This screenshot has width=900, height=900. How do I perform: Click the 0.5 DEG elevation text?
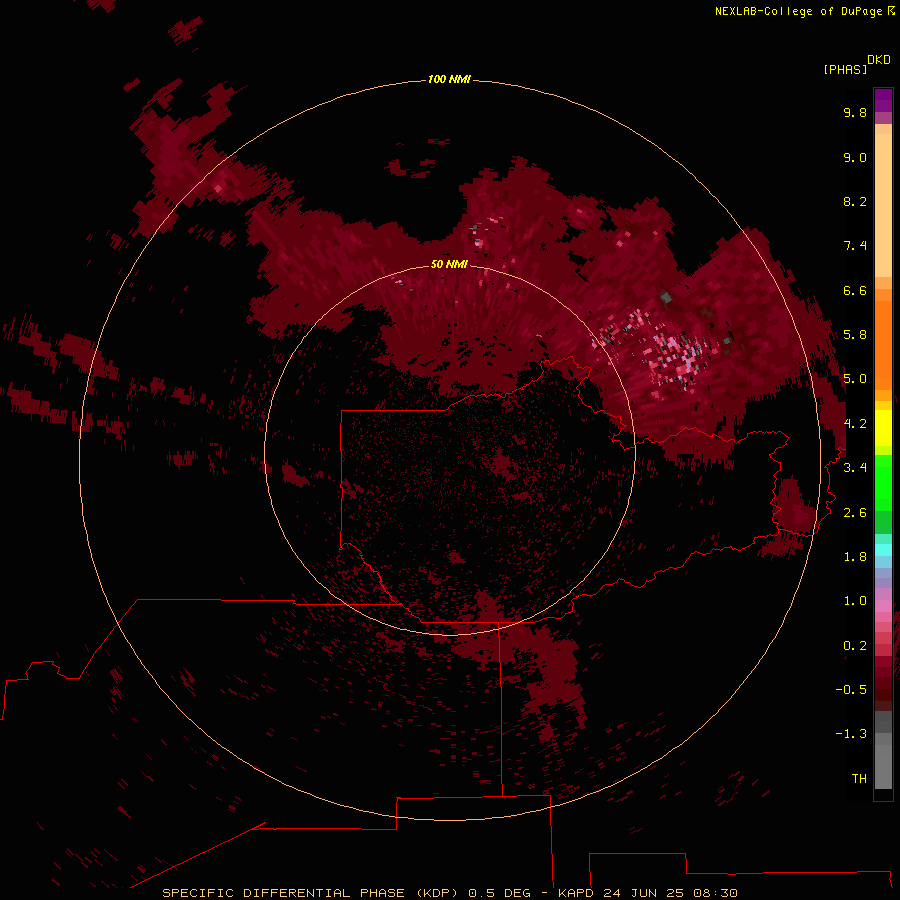pos(499,893)
